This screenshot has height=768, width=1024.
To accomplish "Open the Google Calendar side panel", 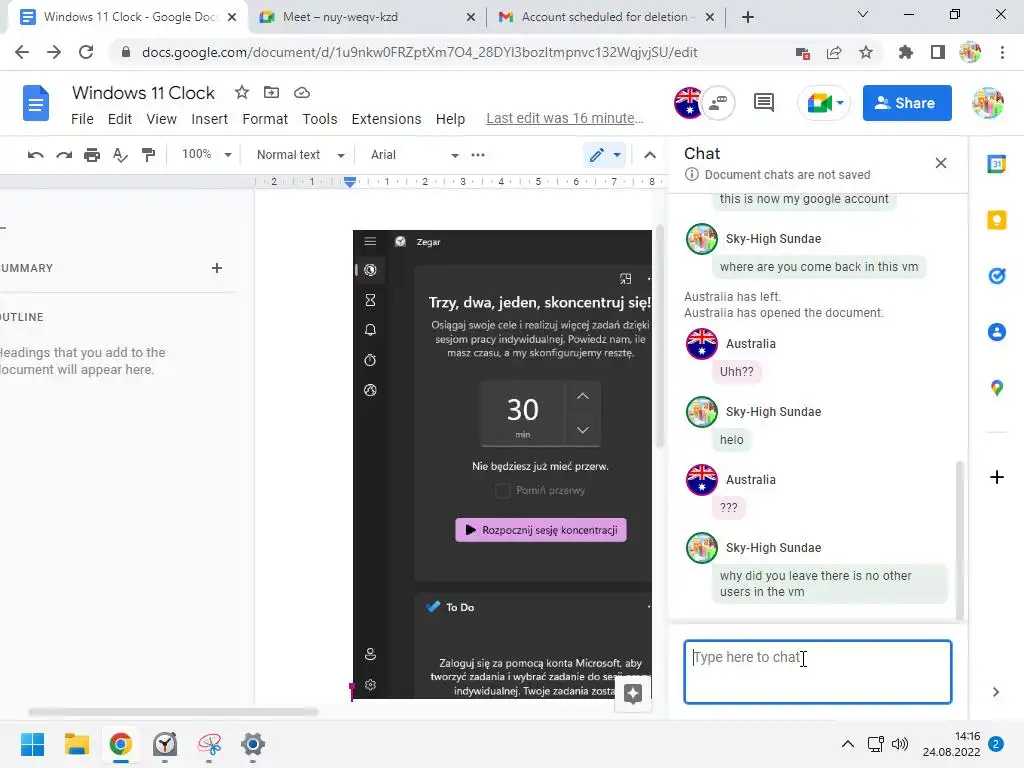I will [x=997, y=164].
